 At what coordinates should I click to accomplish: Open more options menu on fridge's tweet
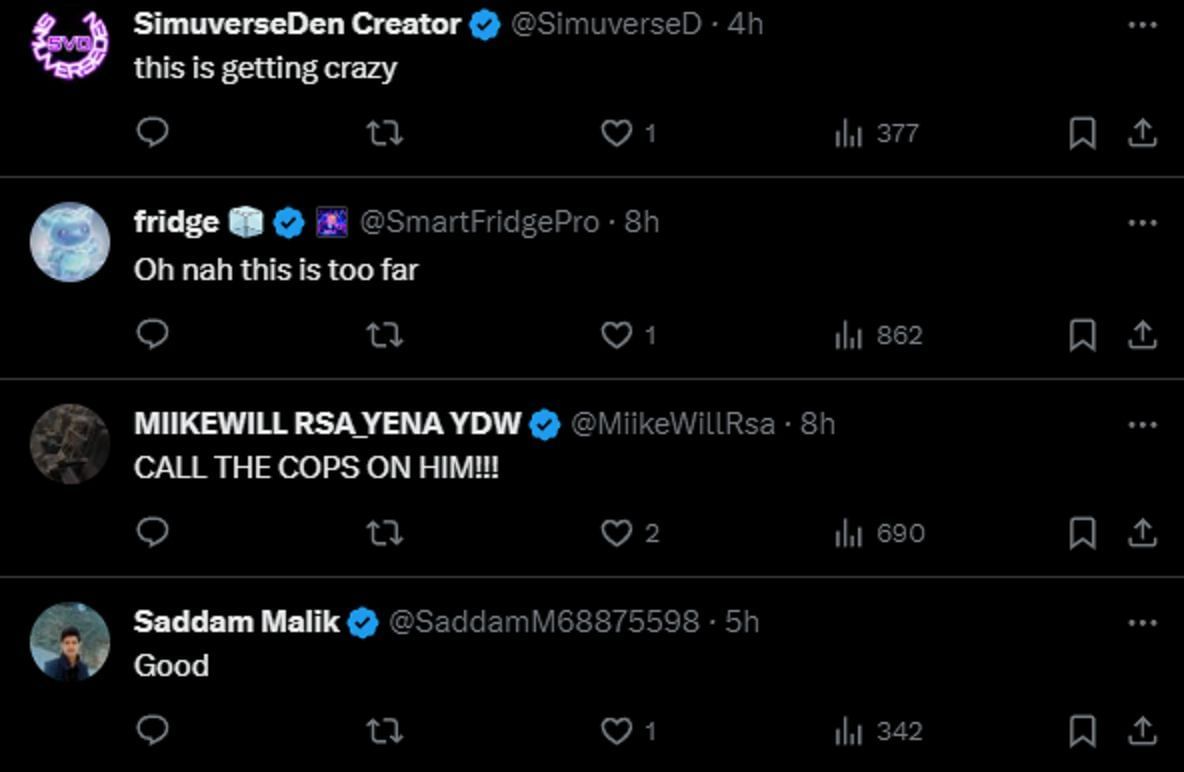[x=1142, y=223]
